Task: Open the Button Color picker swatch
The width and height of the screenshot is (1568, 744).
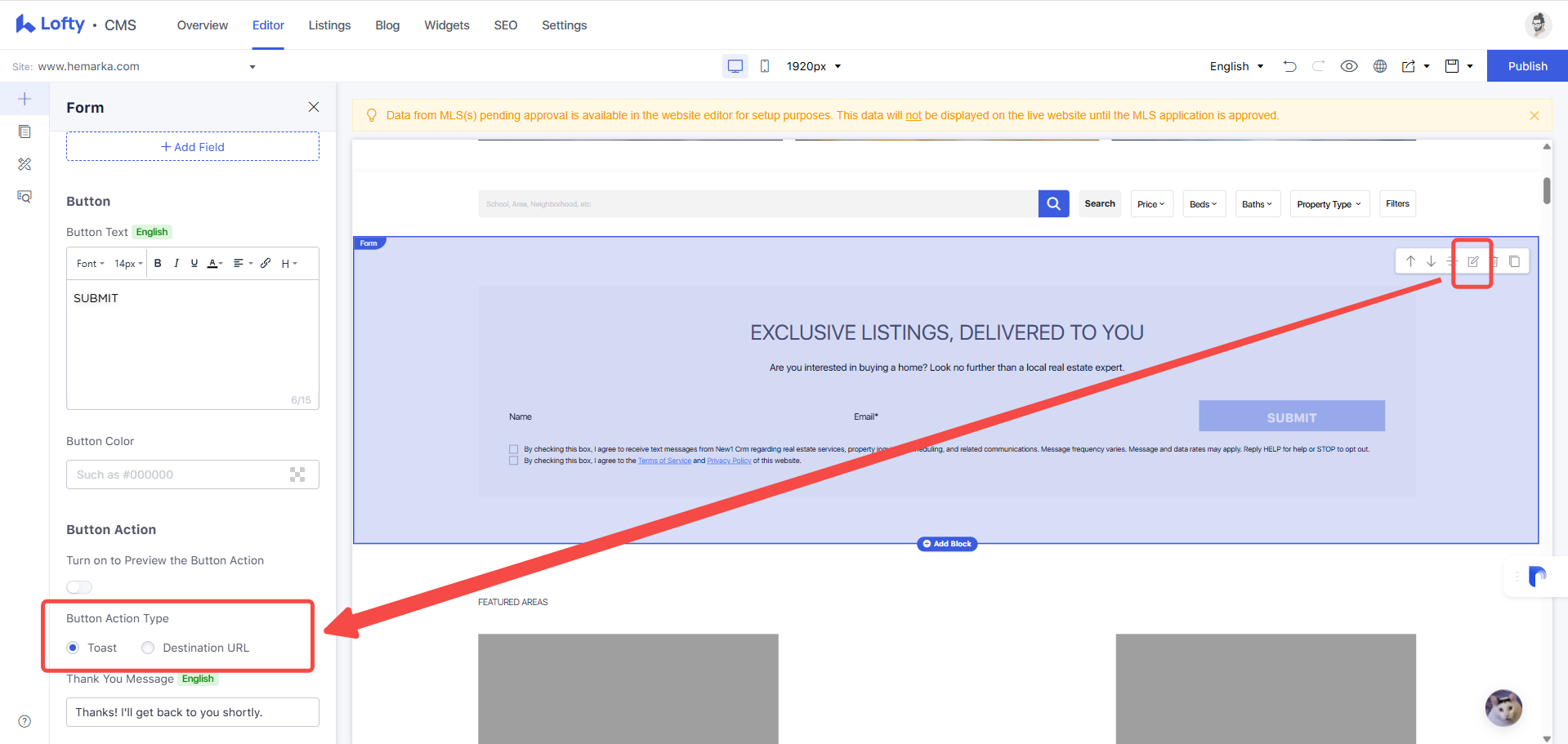Action: coord(297,474)
